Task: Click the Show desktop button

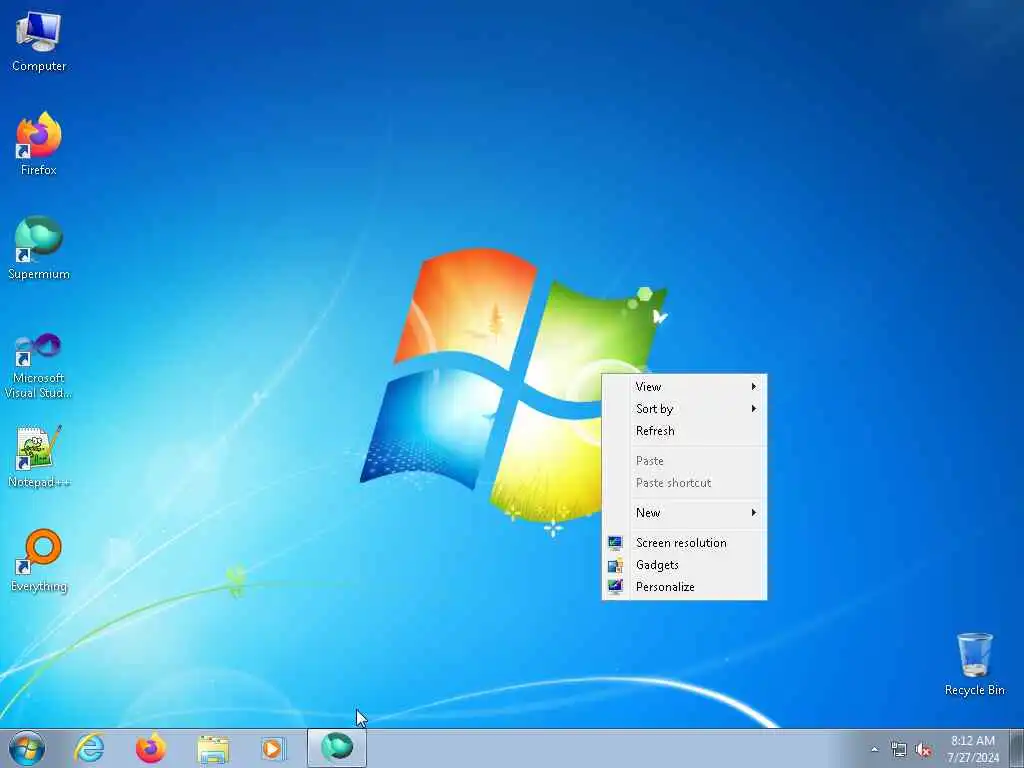Action: click(1017, 748)
